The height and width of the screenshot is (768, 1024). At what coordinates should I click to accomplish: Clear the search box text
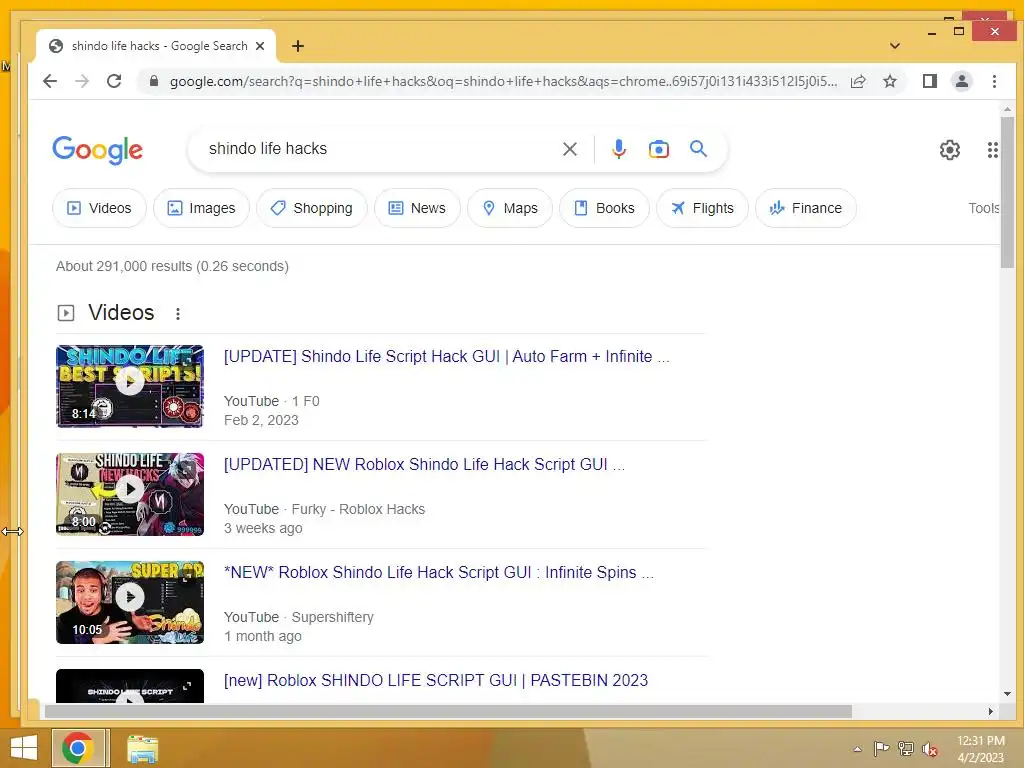[x=569, y=149]
